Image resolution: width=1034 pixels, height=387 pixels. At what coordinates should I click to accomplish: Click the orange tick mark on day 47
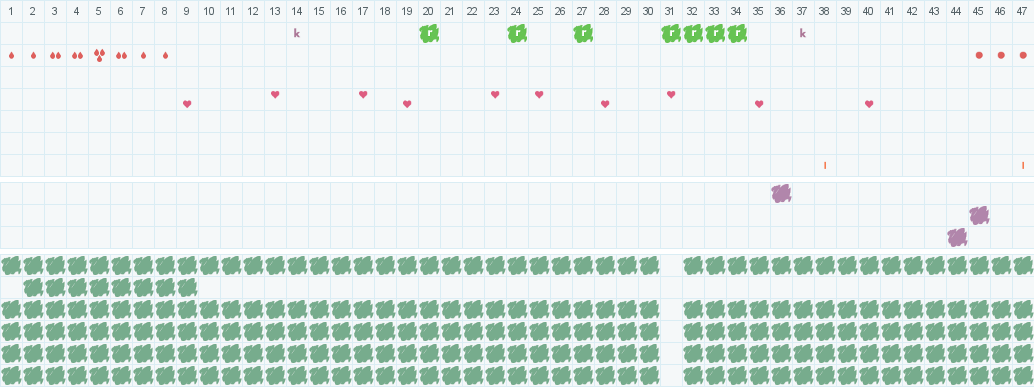pos(1023,165)
